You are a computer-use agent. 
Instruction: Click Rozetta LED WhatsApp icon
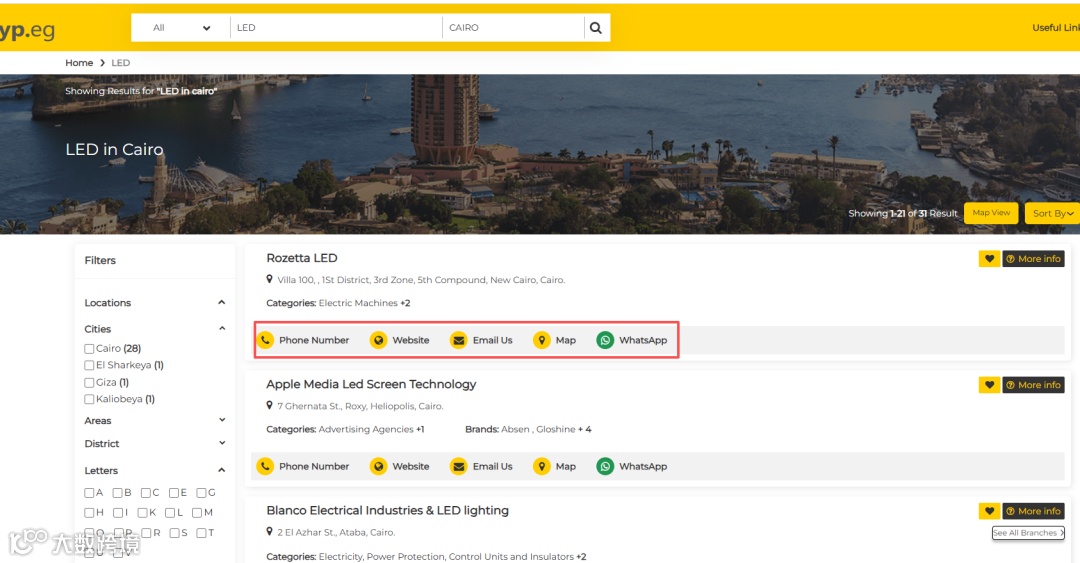pyautogui.click(x=605, y=340)
